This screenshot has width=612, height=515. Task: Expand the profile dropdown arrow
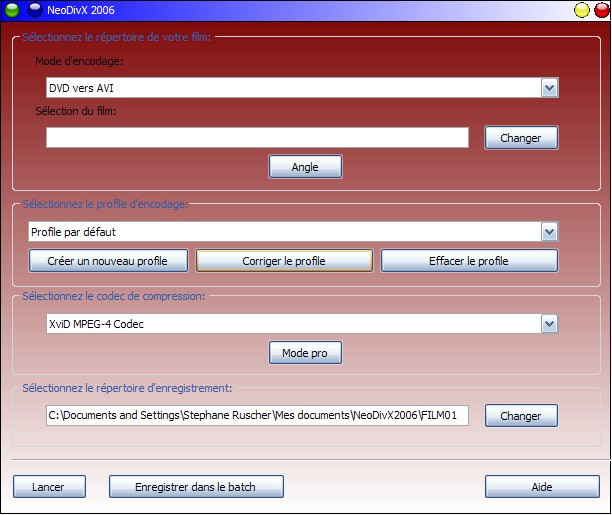pyautogui.click(x=550, y=232)
